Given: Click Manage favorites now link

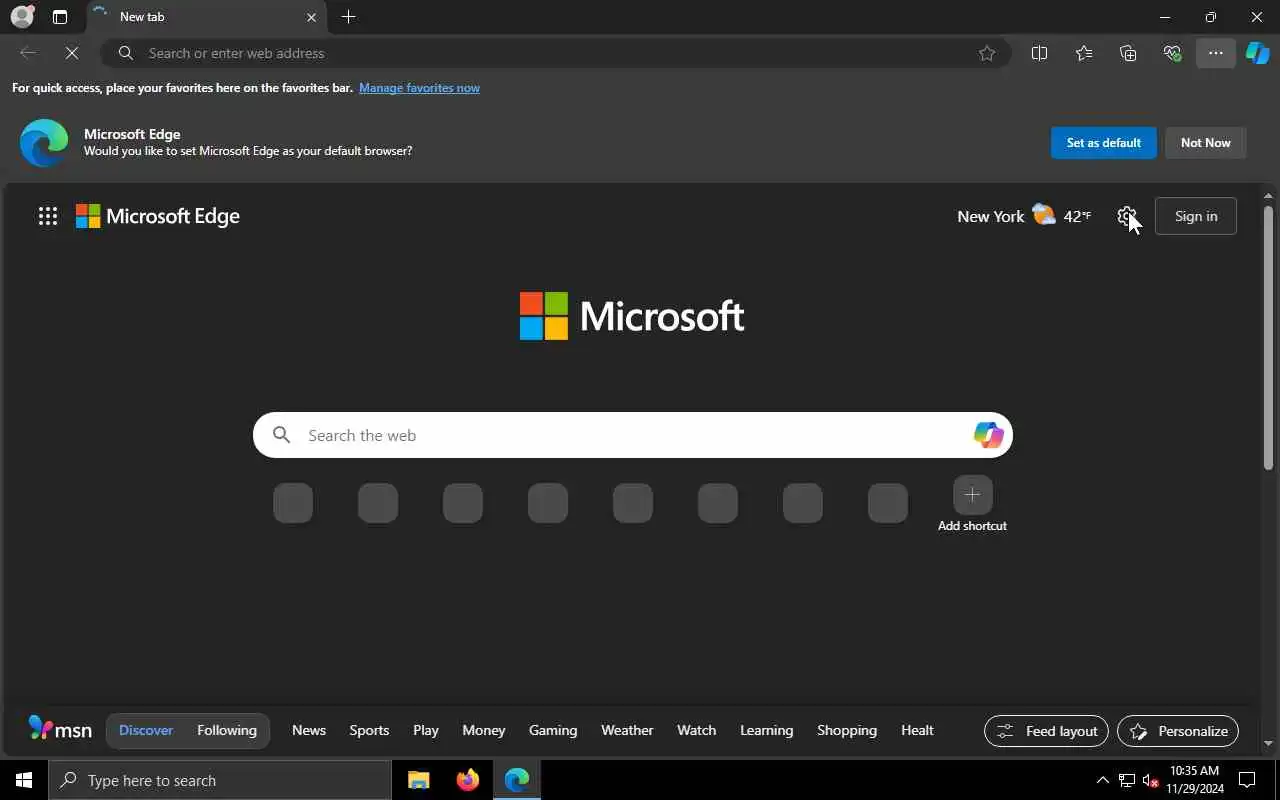Looking at the screenshot, I should (419, 88).
